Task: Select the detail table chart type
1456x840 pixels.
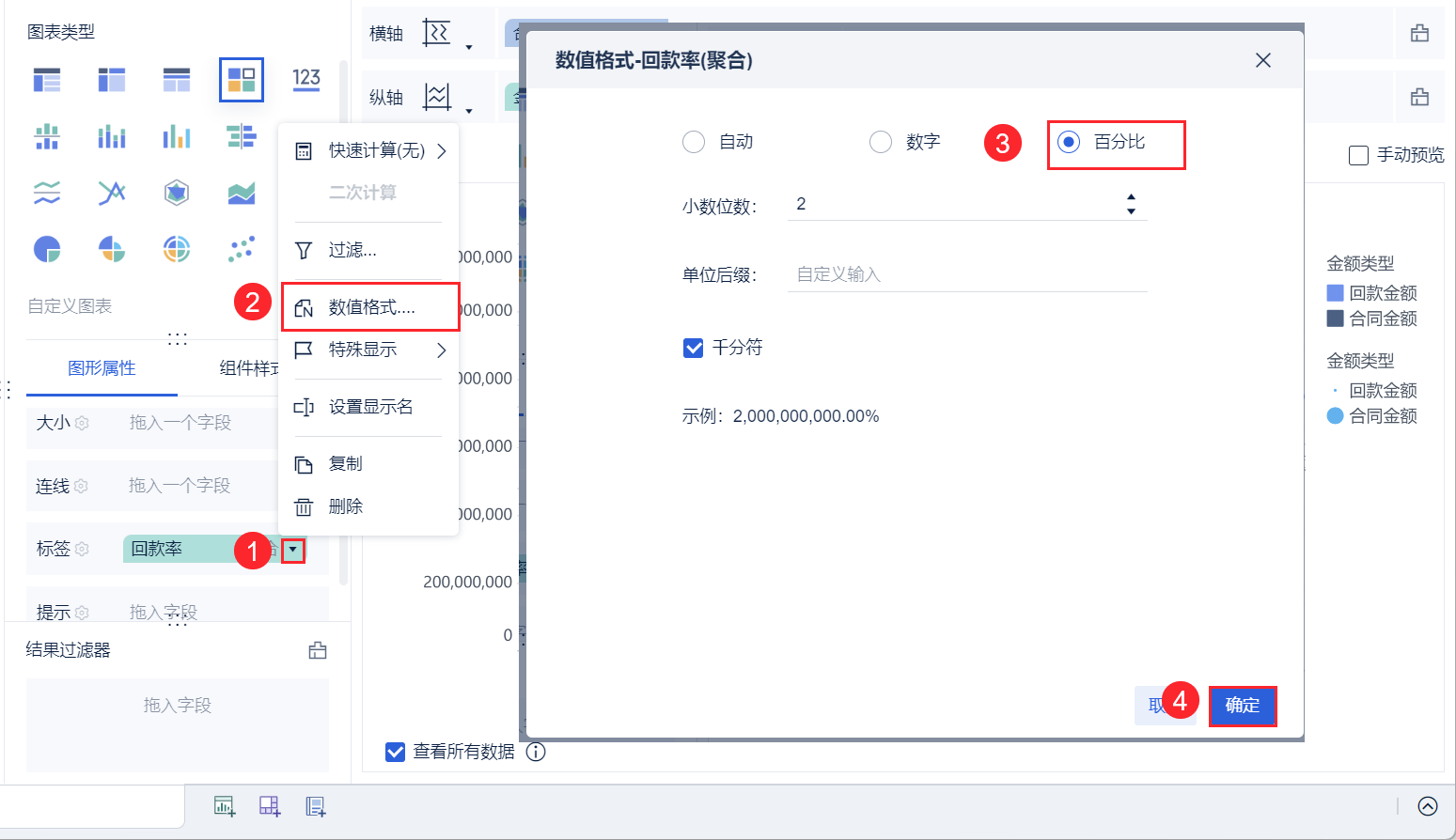Action: pyautogui.click(x=177, y=80)
